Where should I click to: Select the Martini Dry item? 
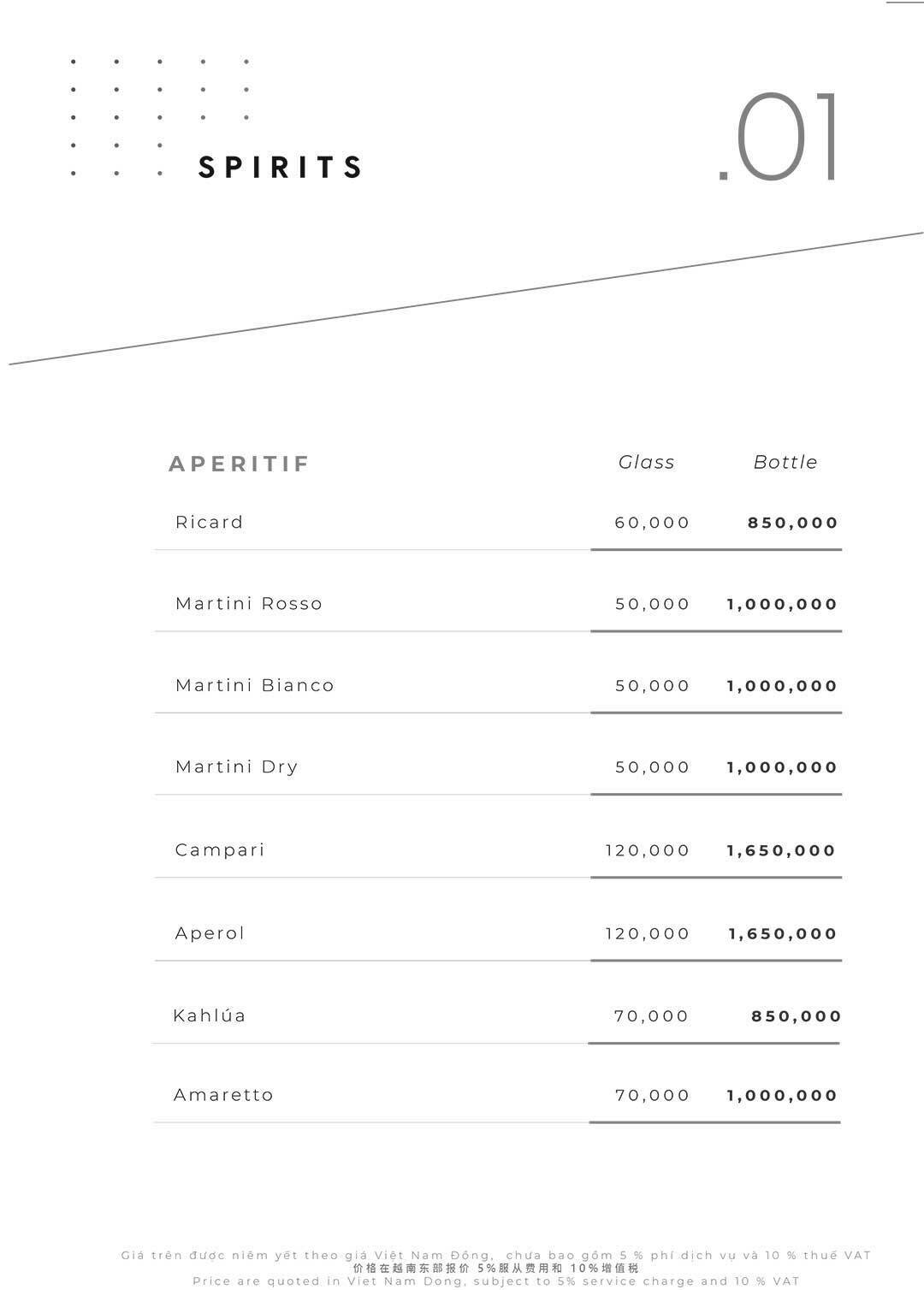(x=237, y=766)
